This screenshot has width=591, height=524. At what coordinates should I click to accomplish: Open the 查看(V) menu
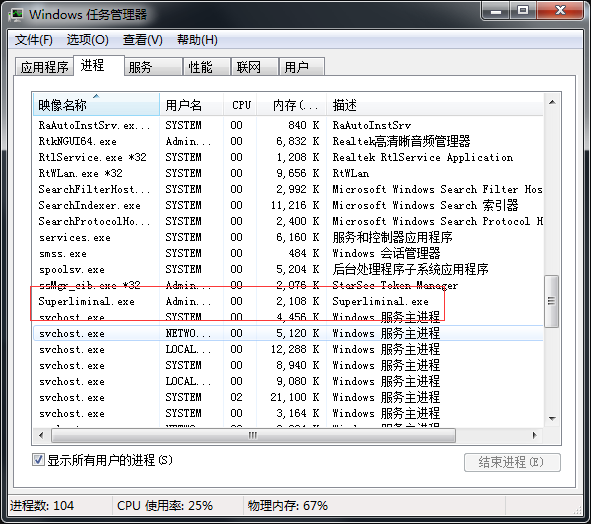142,40
